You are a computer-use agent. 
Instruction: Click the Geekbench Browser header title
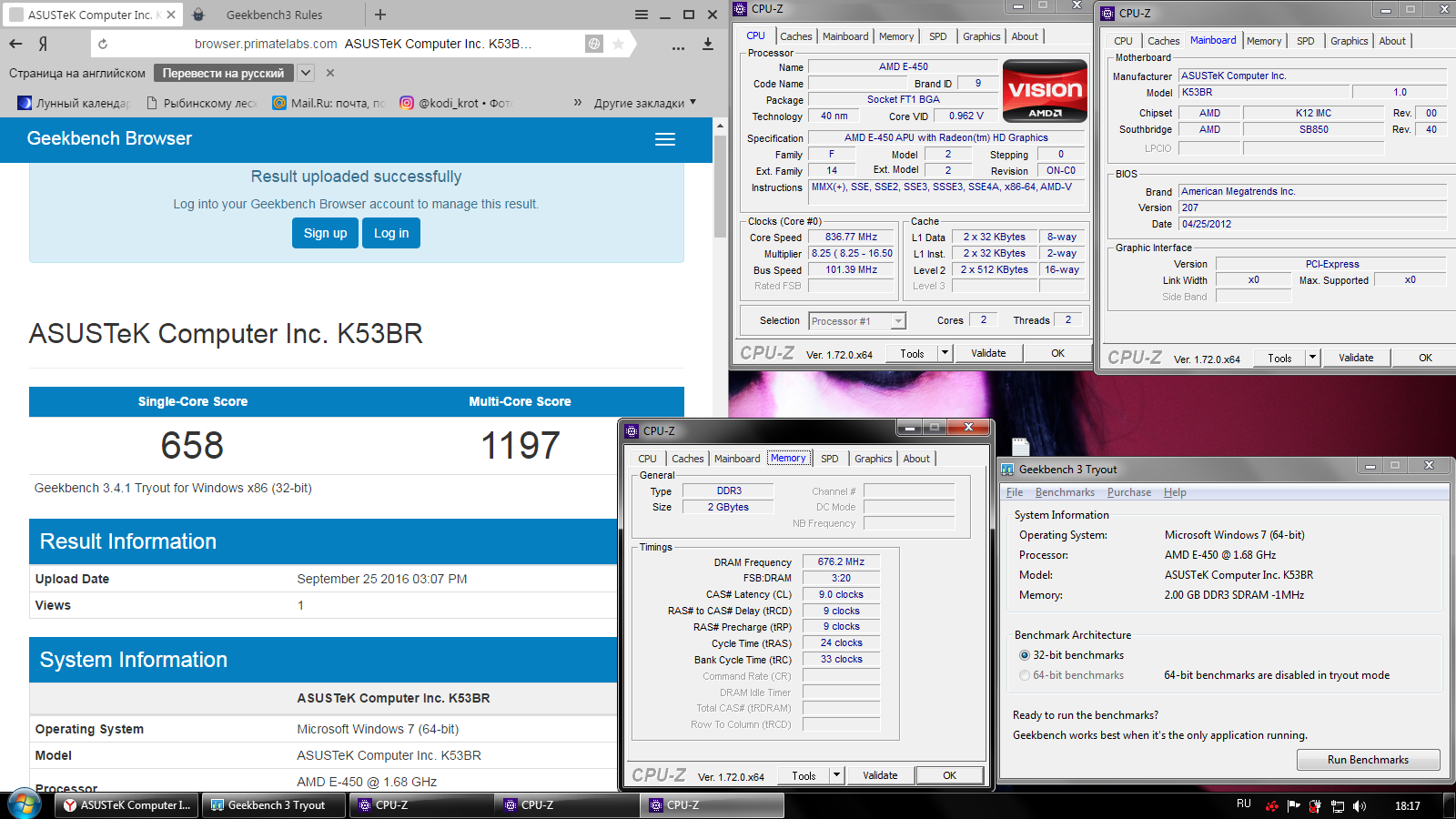109,138
